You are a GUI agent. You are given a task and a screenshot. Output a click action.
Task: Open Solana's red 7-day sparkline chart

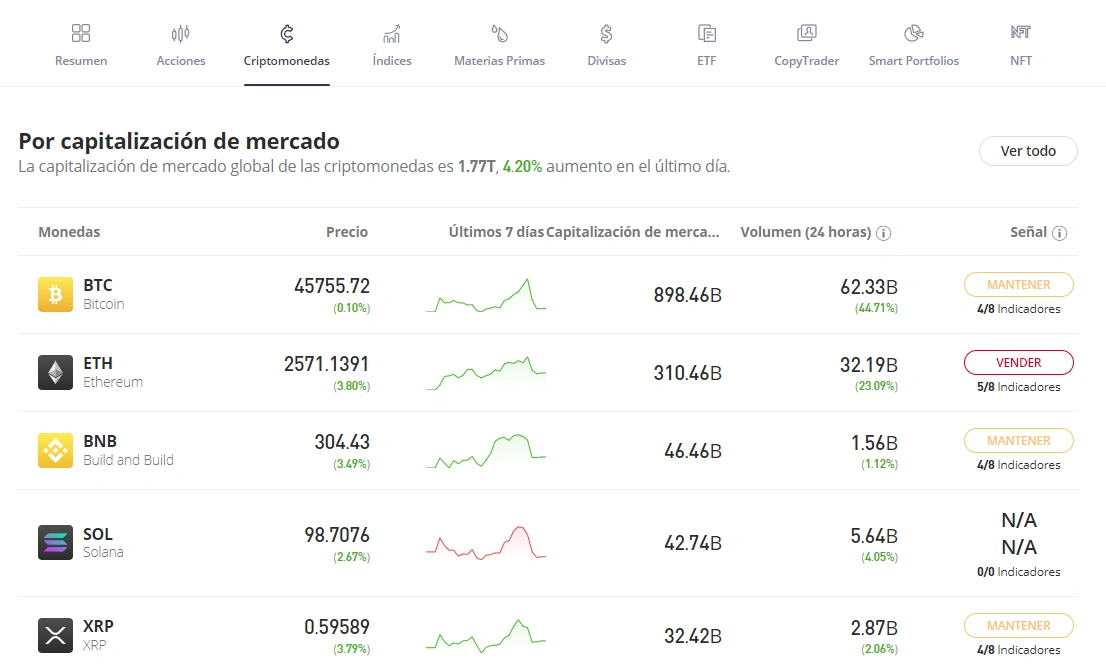486,543
